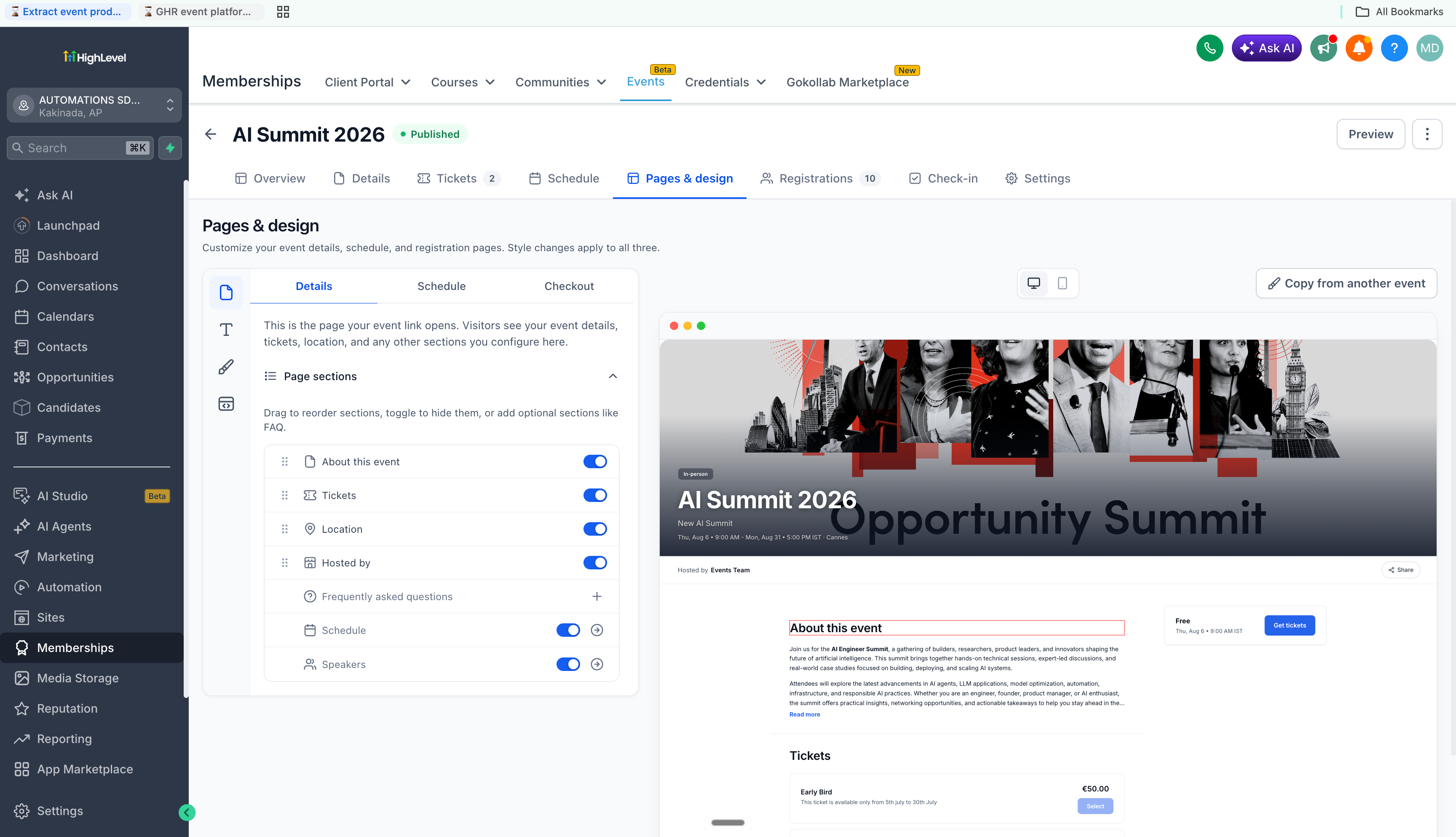1456x837 pixels.
Task: Open the Registrations tab
Action: 821,179
